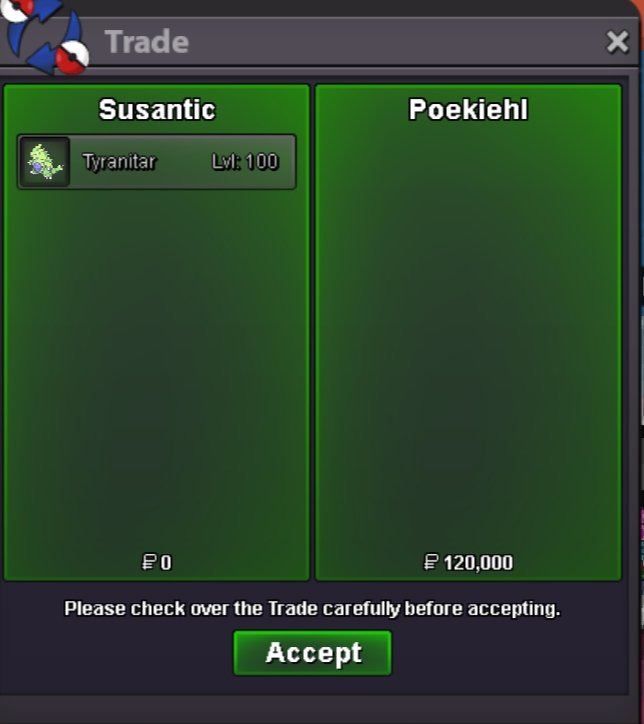Image resolution: width=644 pixels, height=724 pixels.
Task: Click the Trade window title text
Action: point(147,42)
